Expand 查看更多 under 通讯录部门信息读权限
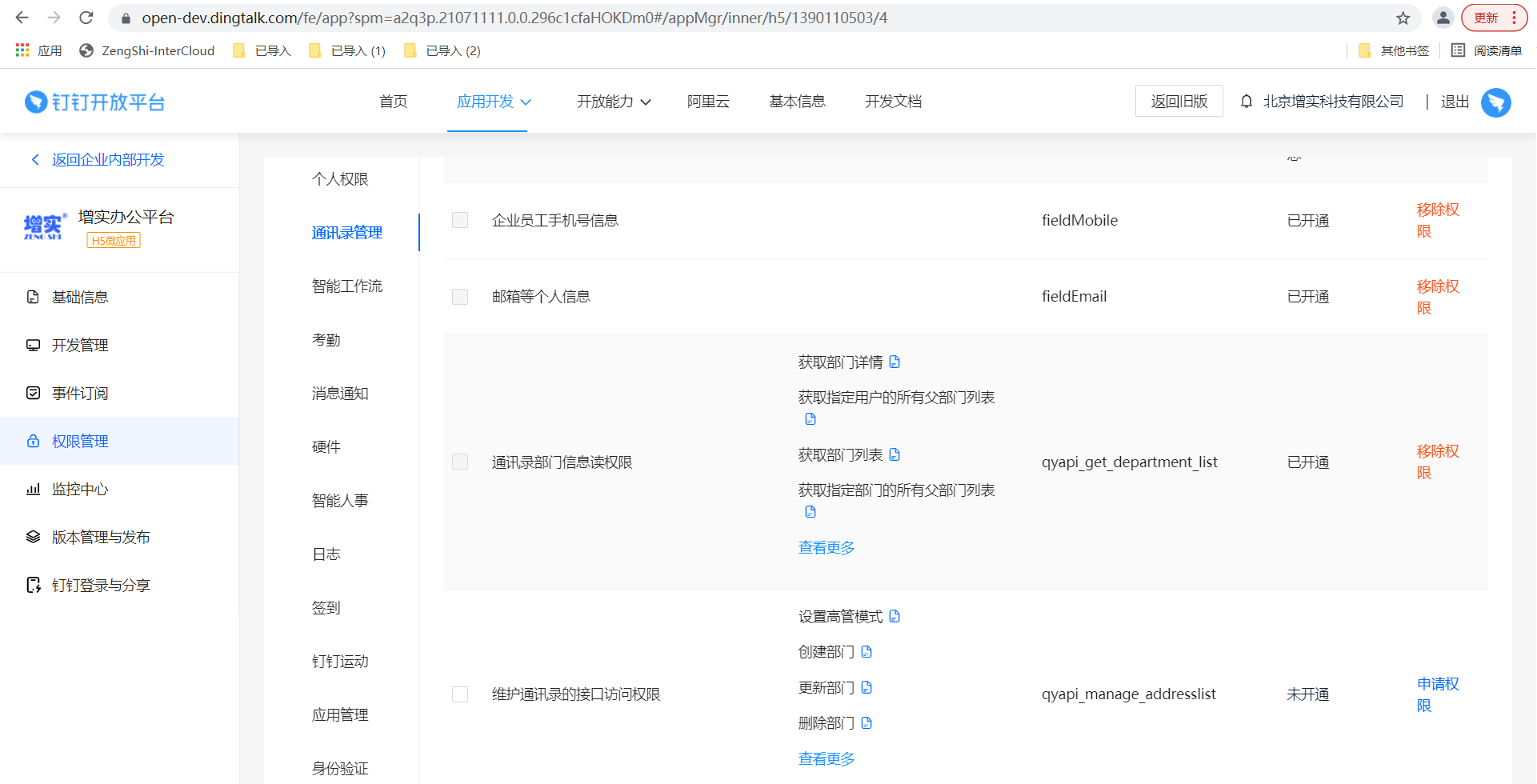Viewport: 1537px width, 784px height. 827,548
